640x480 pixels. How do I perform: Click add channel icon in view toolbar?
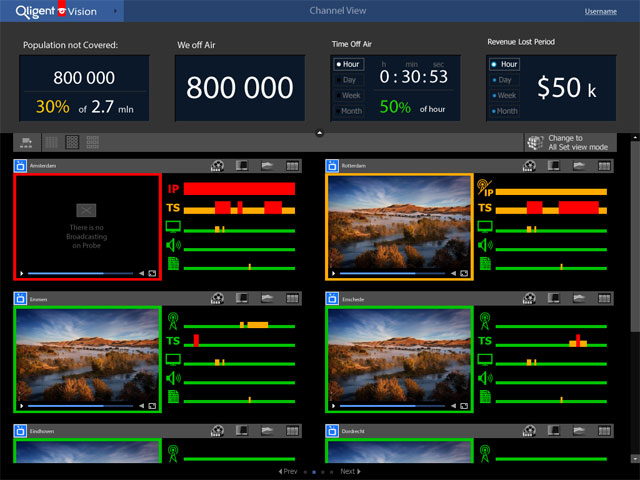(26, 142)
